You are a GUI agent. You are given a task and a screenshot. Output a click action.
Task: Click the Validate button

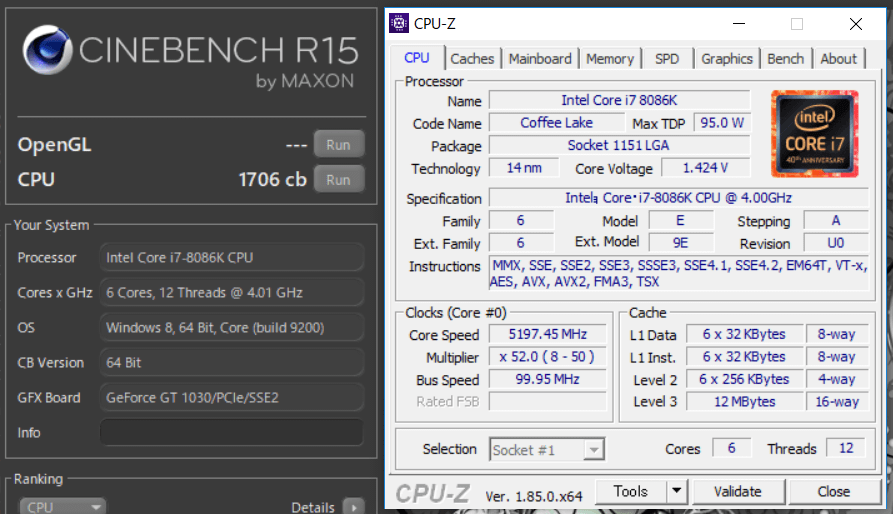[738, 491]
